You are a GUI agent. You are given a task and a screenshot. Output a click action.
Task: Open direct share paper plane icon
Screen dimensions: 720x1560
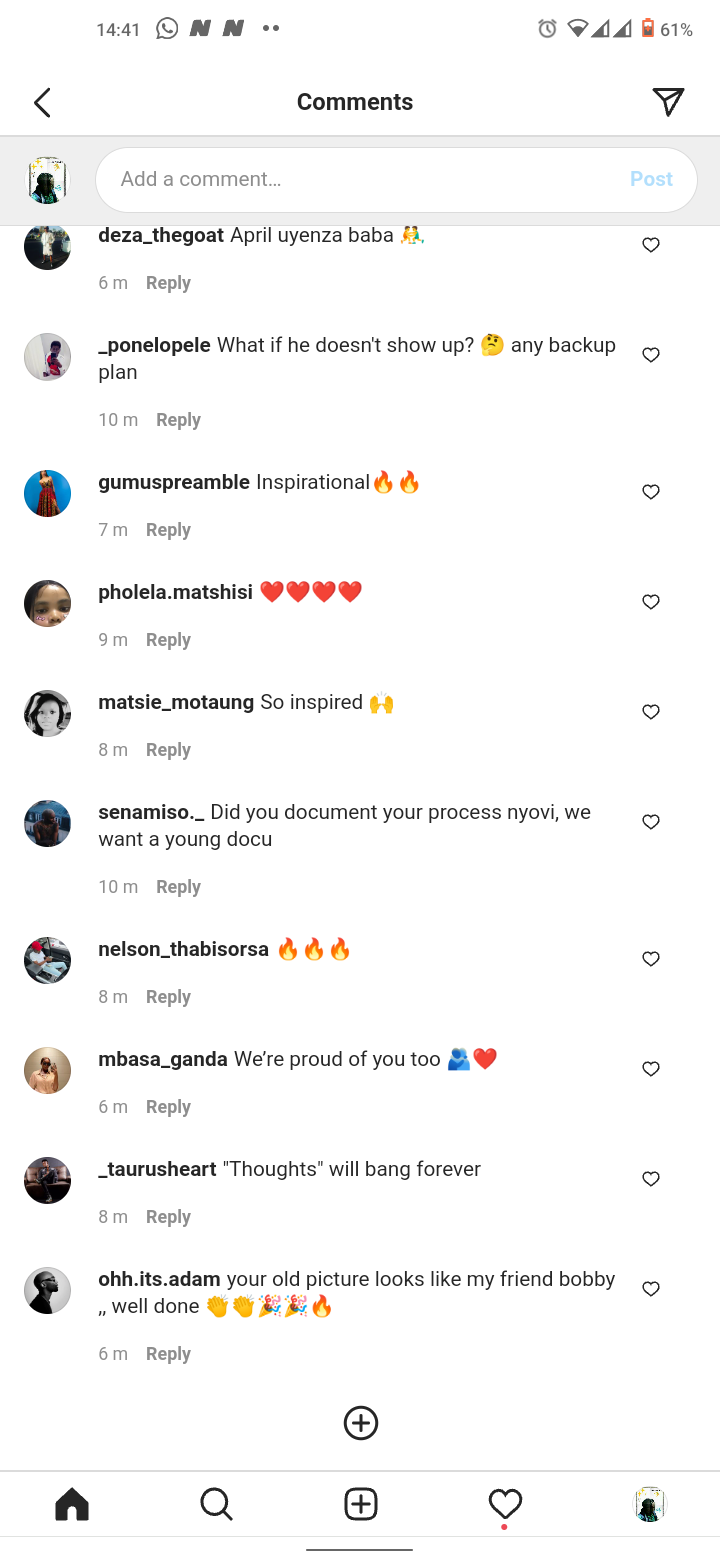point(668,101)
